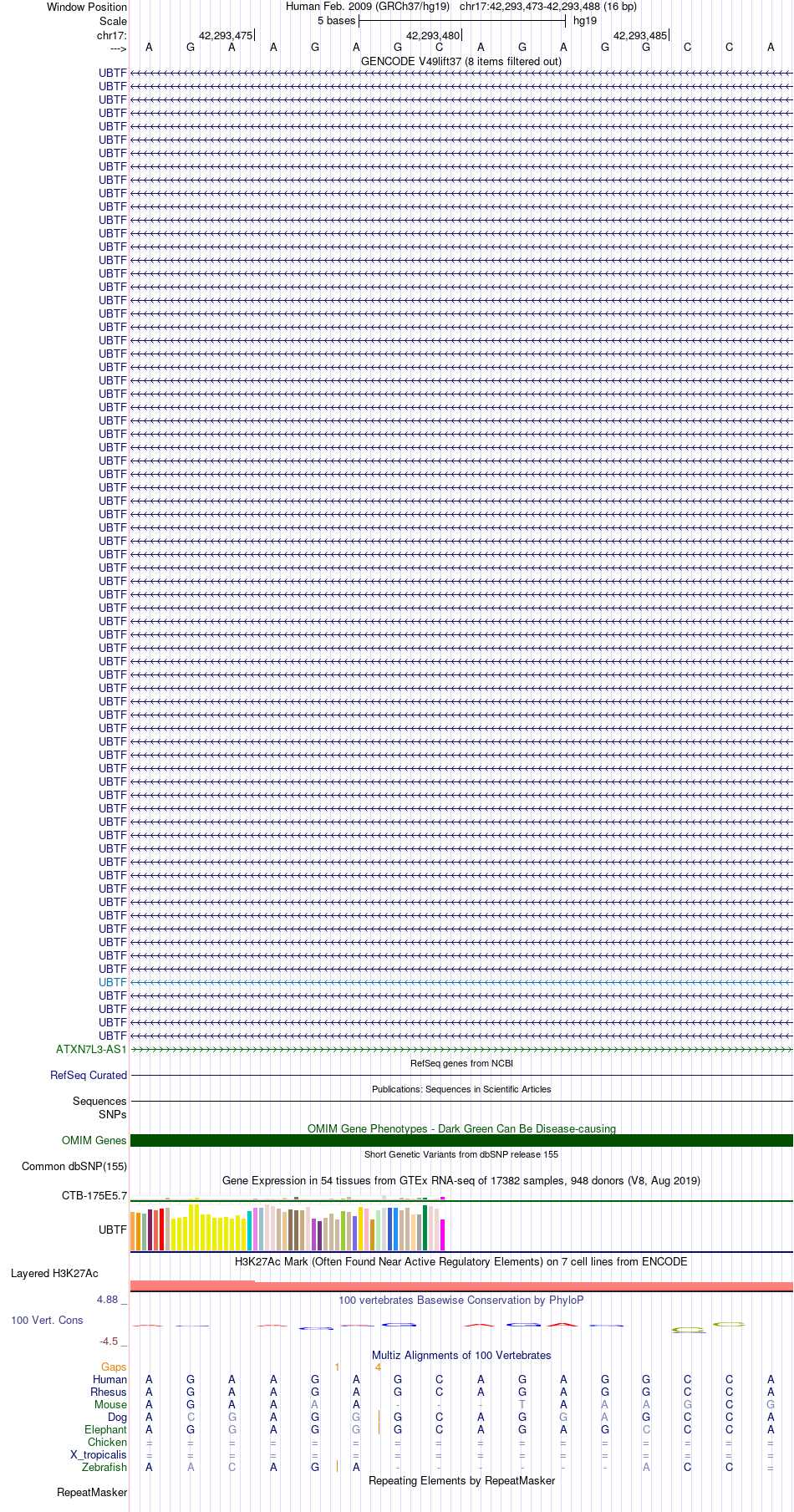The image size is (794, 1512).
Task: Click the -4.5 lower conservation scale value
Action: pos(113,1341)
